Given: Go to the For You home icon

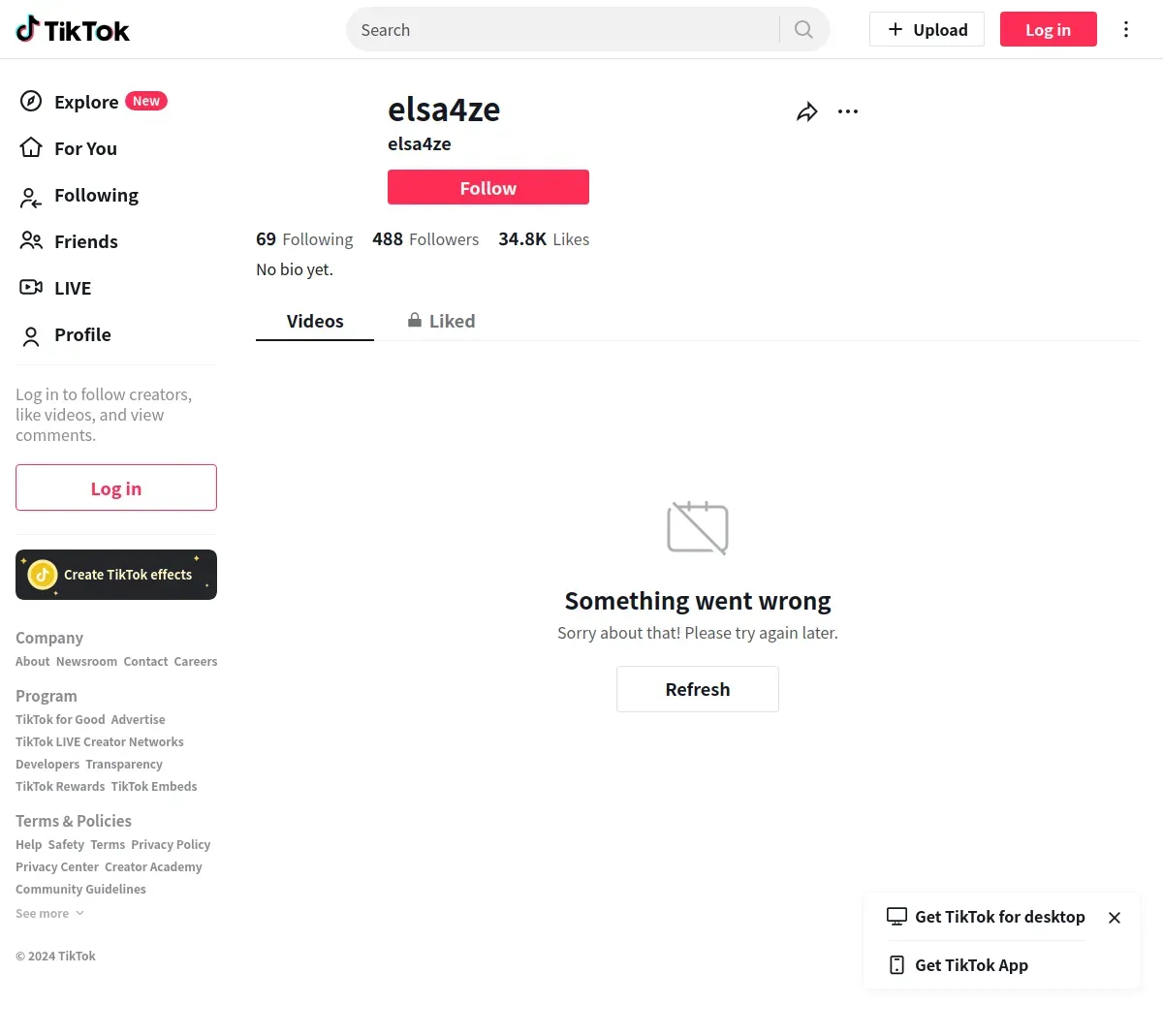Looking at the screenshot, I should [31, 148].
